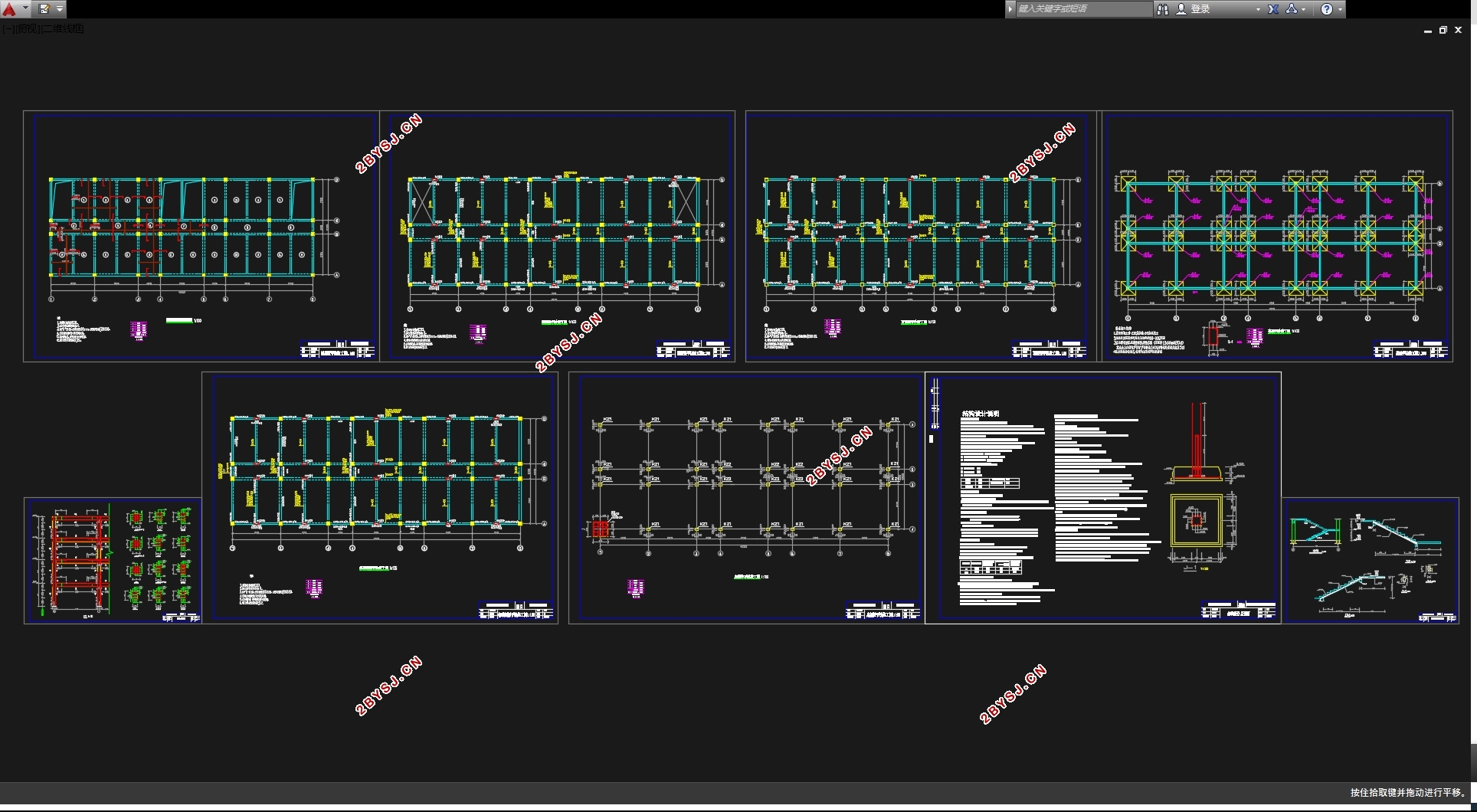Focus the 键入关键字或短语 search field
This screenshot has height=812, width=1477.
point(1083,9)
